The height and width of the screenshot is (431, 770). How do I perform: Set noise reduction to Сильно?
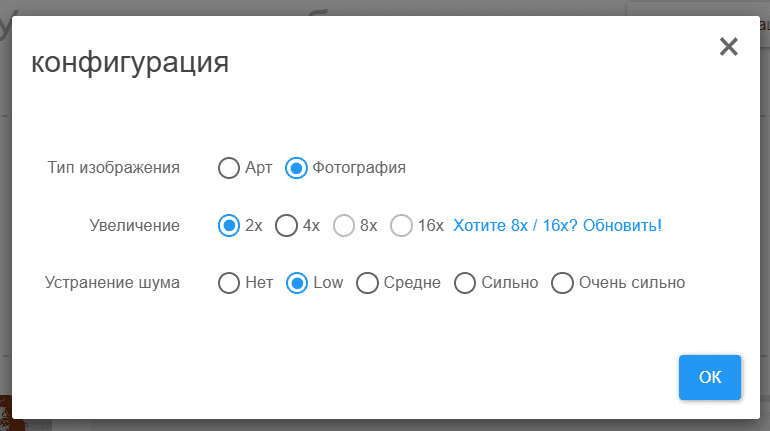pyautogui.click(x=465, y=283)
